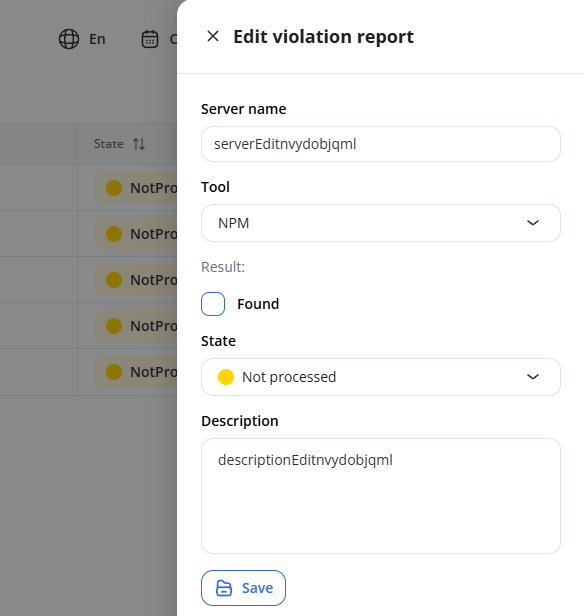Screen dimensions: 584x616
Task: Open the NPM tool combo box
Action: tap(381, 223)
